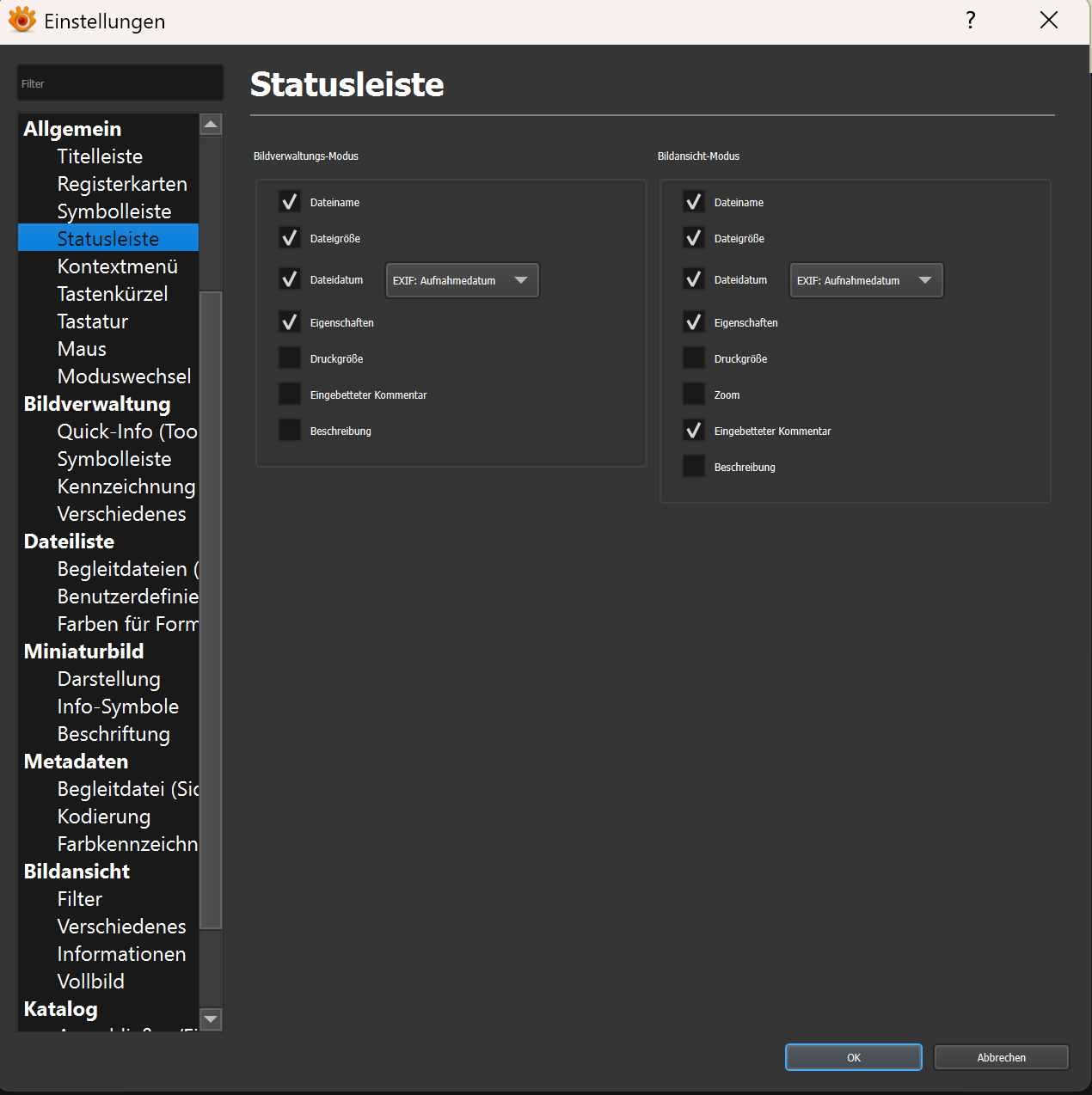Click the help question mark icon
This screenshot has width=1092, height=1095.
click(970, 21)
